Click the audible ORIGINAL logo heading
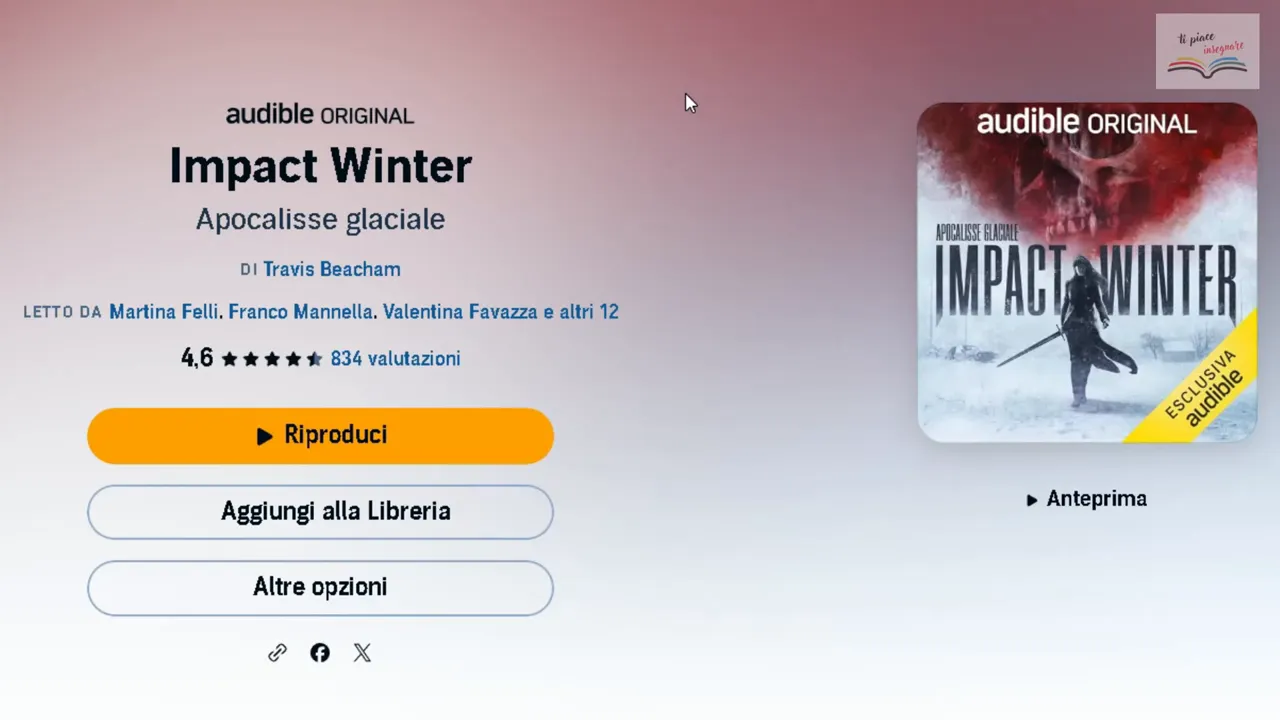 320,115
